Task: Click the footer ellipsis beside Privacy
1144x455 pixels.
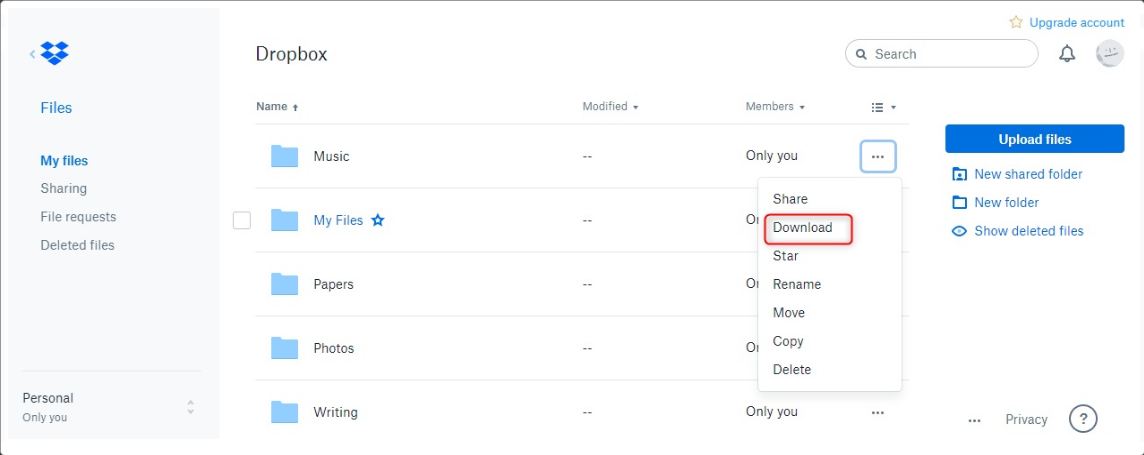Action: (x=974, y=420)
